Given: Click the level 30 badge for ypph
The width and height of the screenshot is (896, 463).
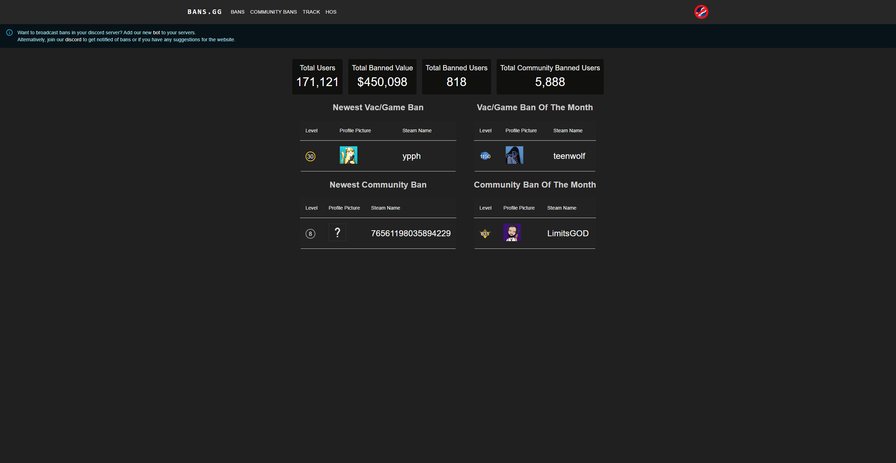Looking at the screenshot, I should (310, 156).
